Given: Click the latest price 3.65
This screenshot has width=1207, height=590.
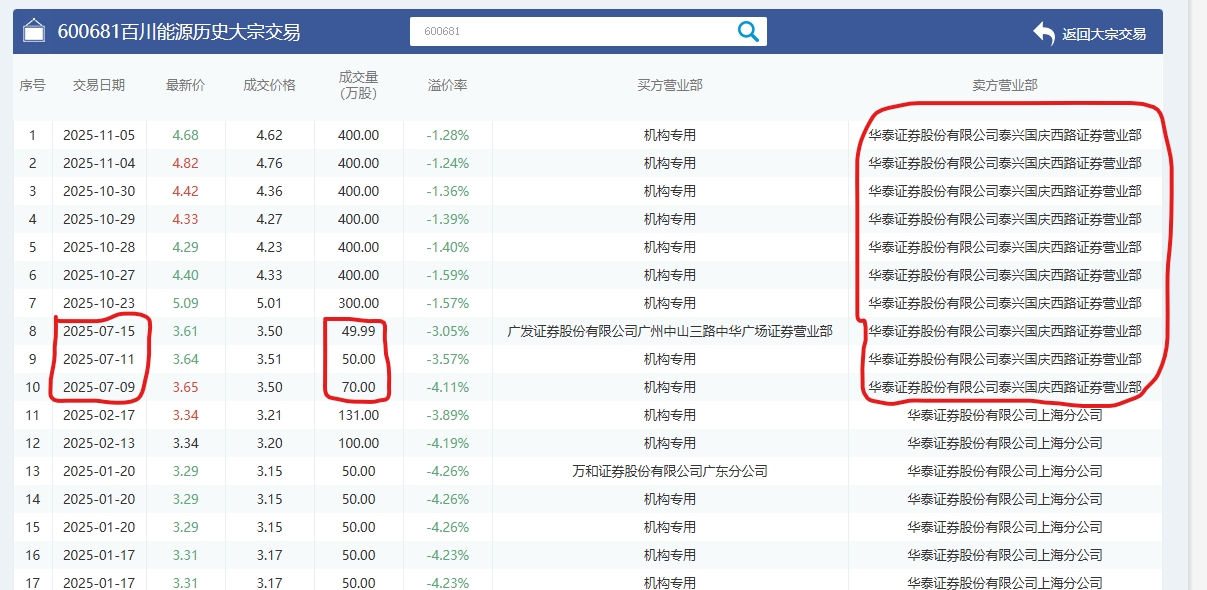Looking at the screenshot, I should pyautogui.click(x=185, y=387).
